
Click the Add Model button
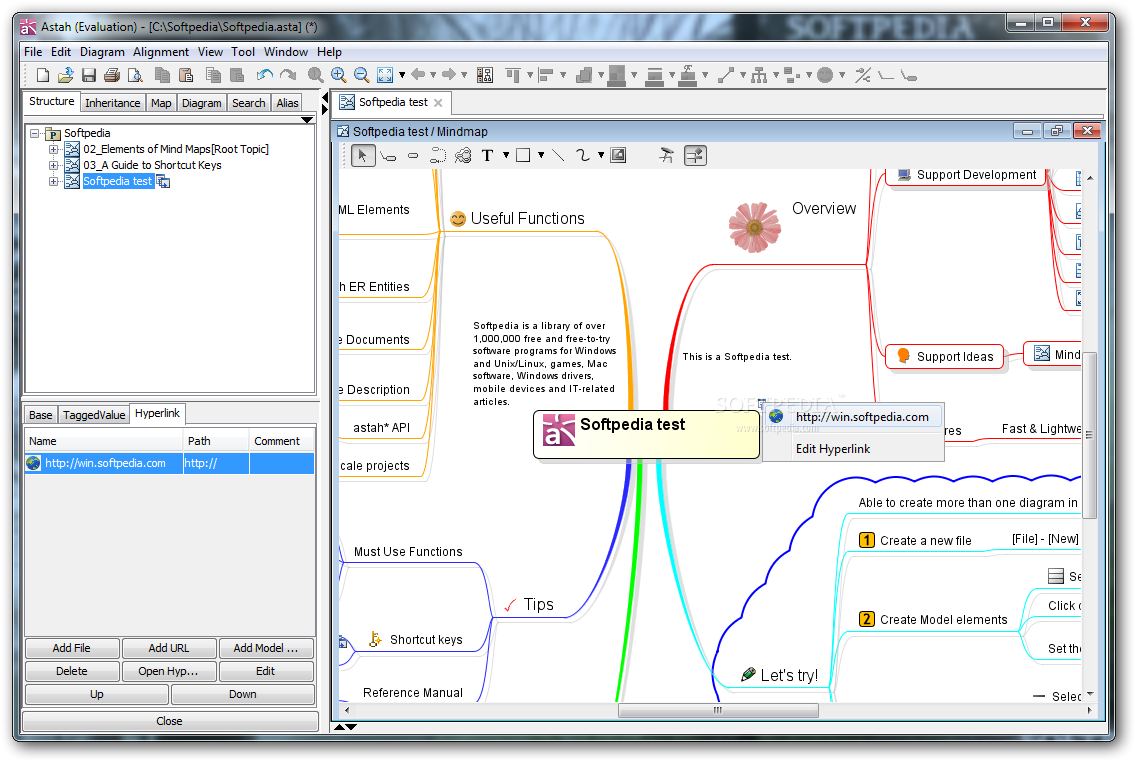pos(266,648)
